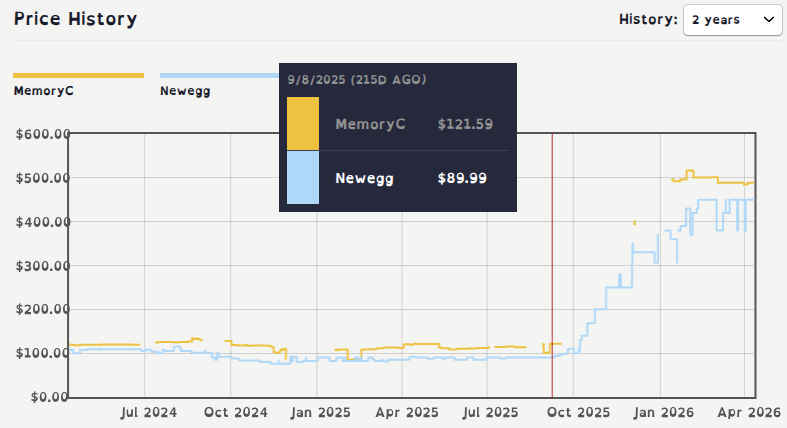Click the light blue Newegg legend line
The height and width of the screenshot is (428, 787).
tap(219, 76)
